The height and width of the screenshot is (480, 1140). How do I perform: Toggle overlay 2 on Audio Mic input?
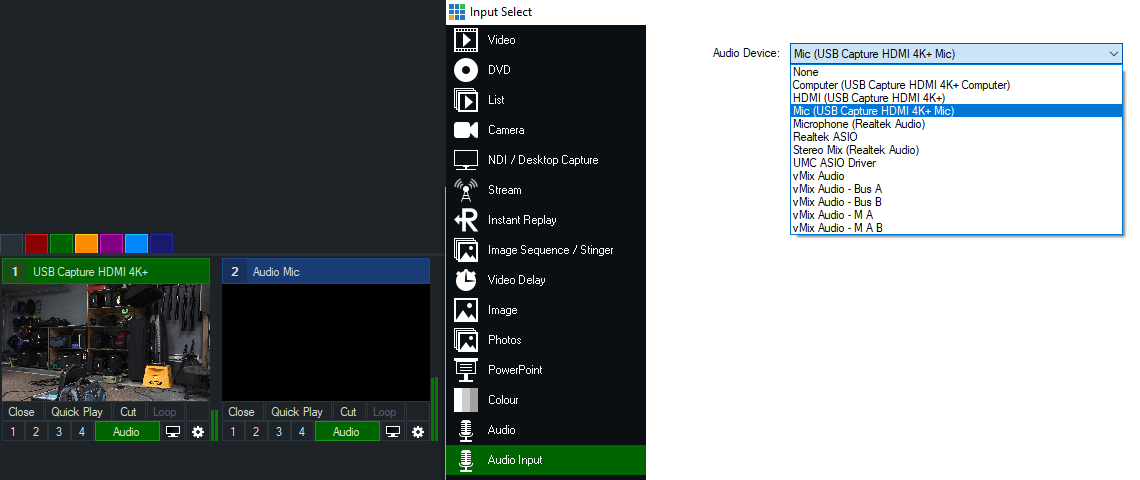tap(256, 432)
